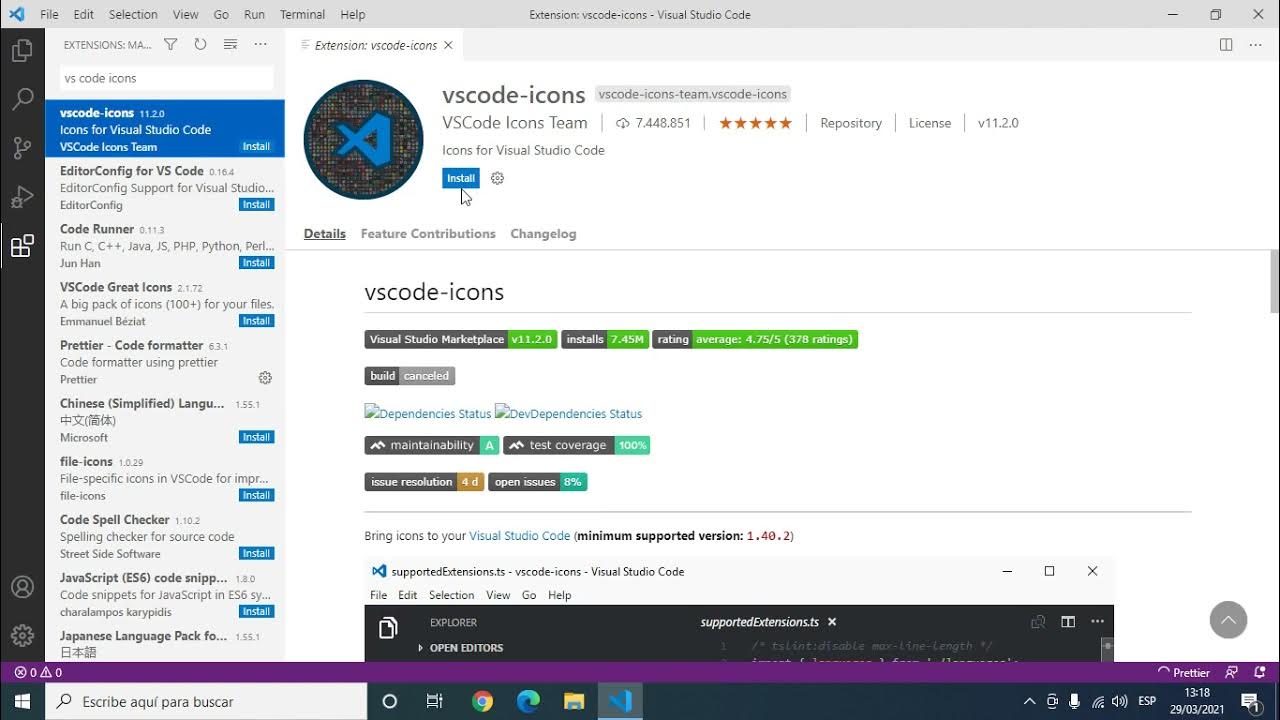Open the Search view in activity bar
1280x720 pixels.
pyautogui.click(x=22, y=99)
